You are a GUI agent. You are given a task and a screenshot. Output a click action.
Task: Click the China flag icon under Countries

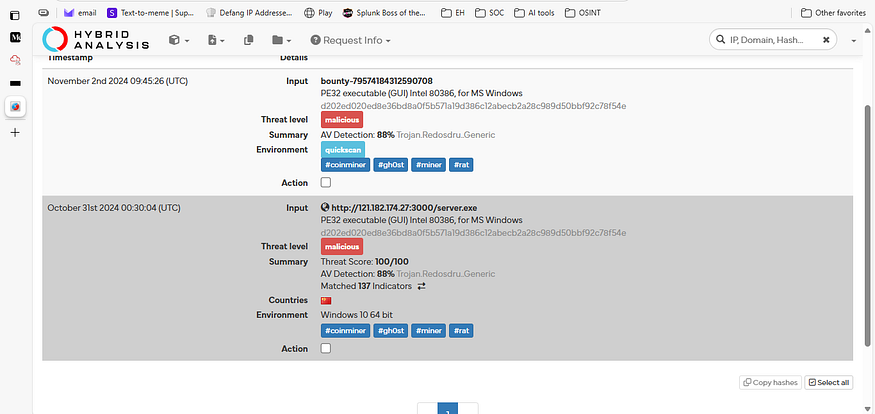pyautogui.click(x=326, y=300)
